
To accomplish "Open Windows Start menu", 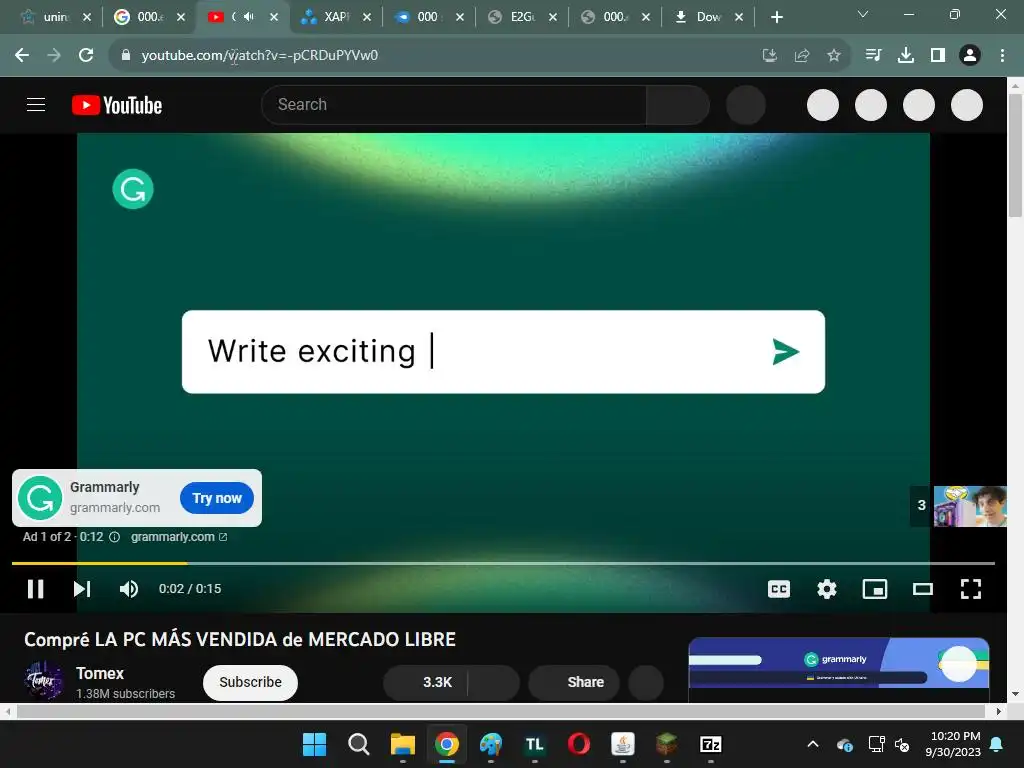I will pyautogui.click(x=314, y=744).
